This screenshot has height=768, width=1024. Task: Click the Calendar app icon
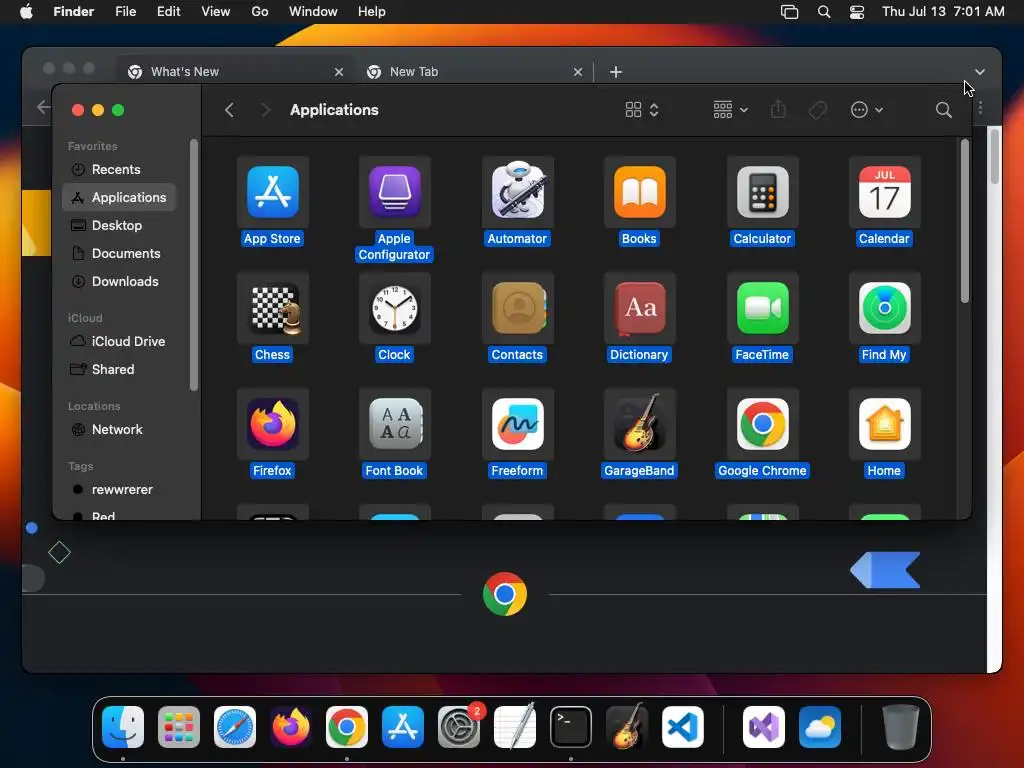point(884,192)
